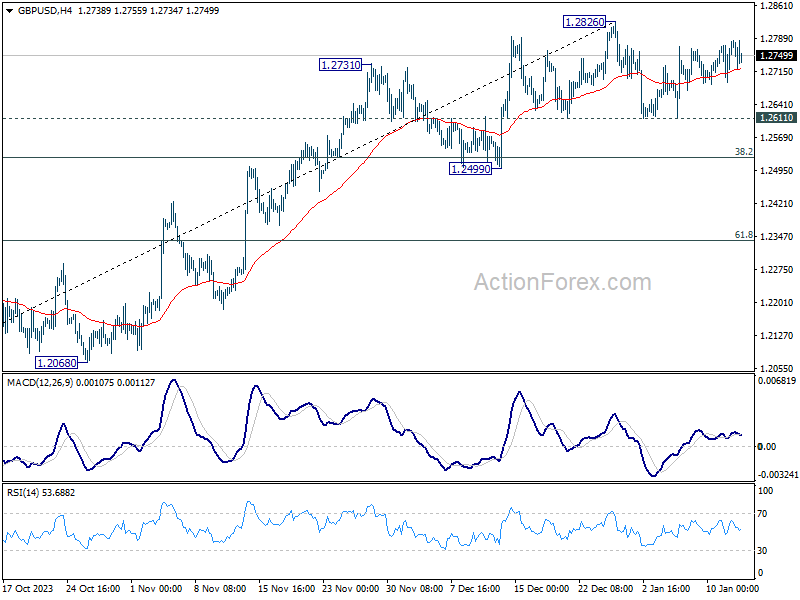Click the RSI 100 scale label
This screenshot has height=600, width=800.
coord(766,491)
